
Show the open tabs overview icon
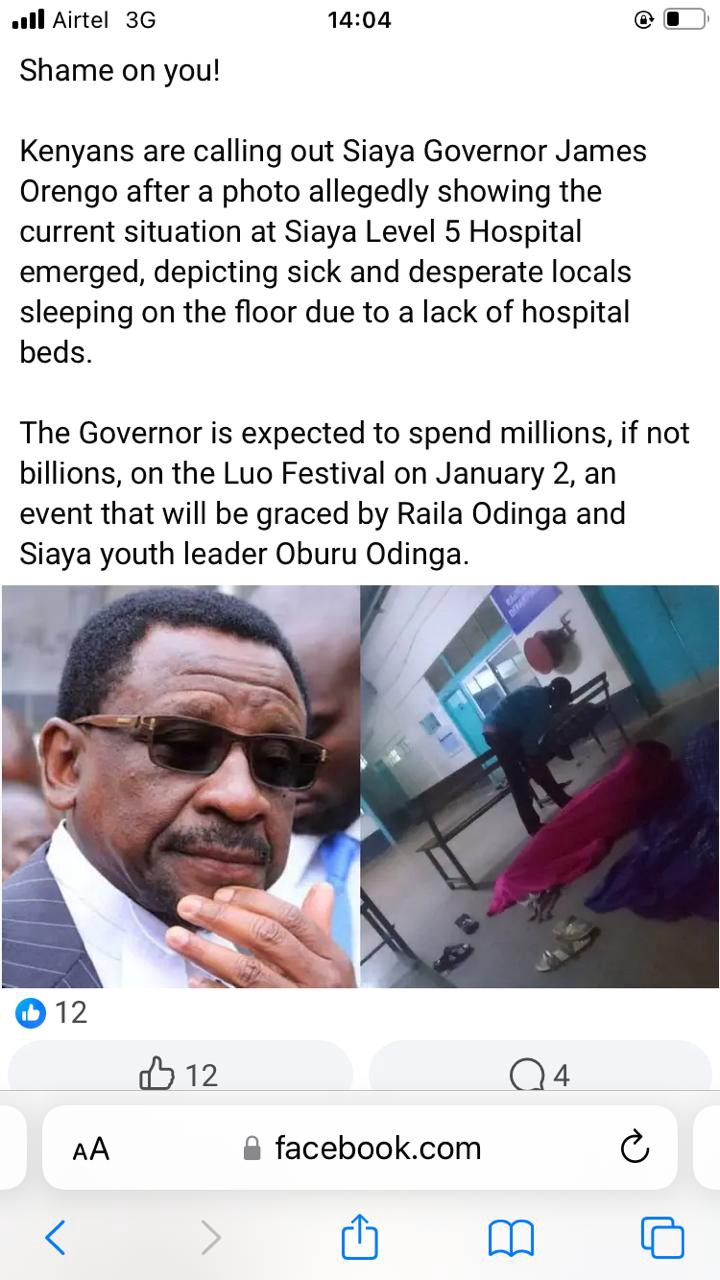click(x=662, y=1237)
